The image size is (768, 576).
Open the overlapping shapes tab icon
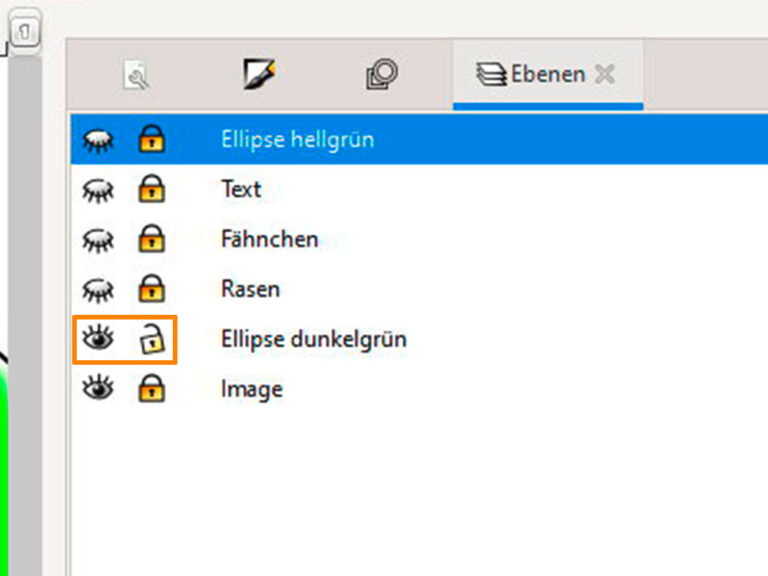(x=381, y=75)
